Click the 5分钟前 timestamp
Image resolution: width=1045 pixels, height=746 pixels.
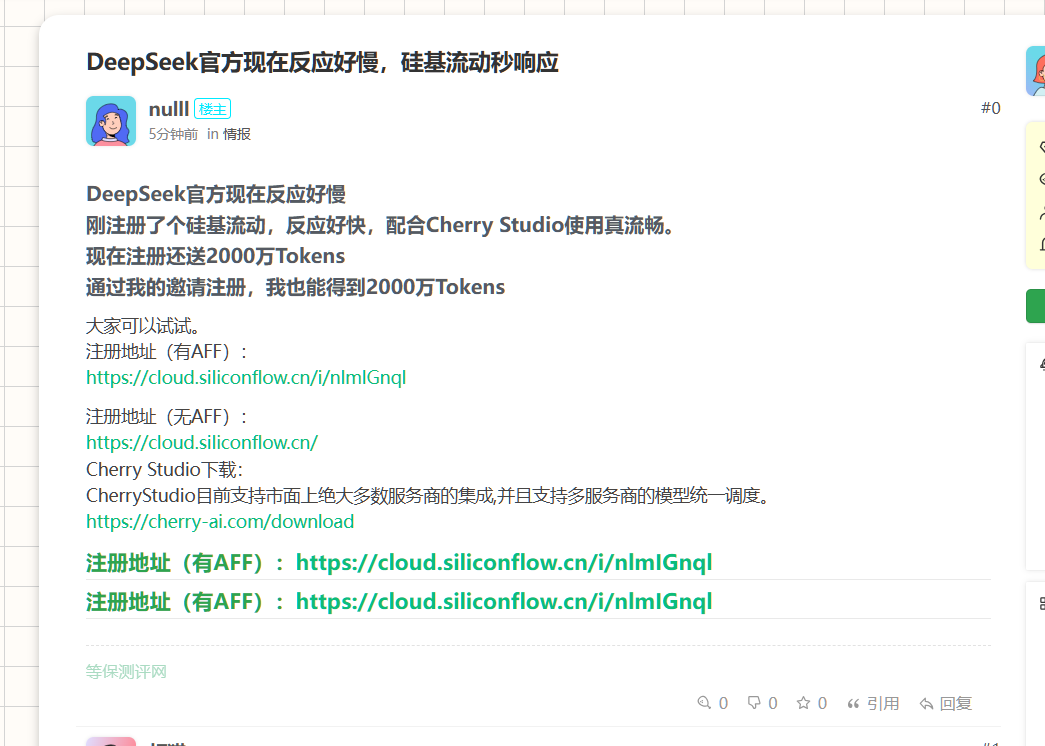point(173,134)
